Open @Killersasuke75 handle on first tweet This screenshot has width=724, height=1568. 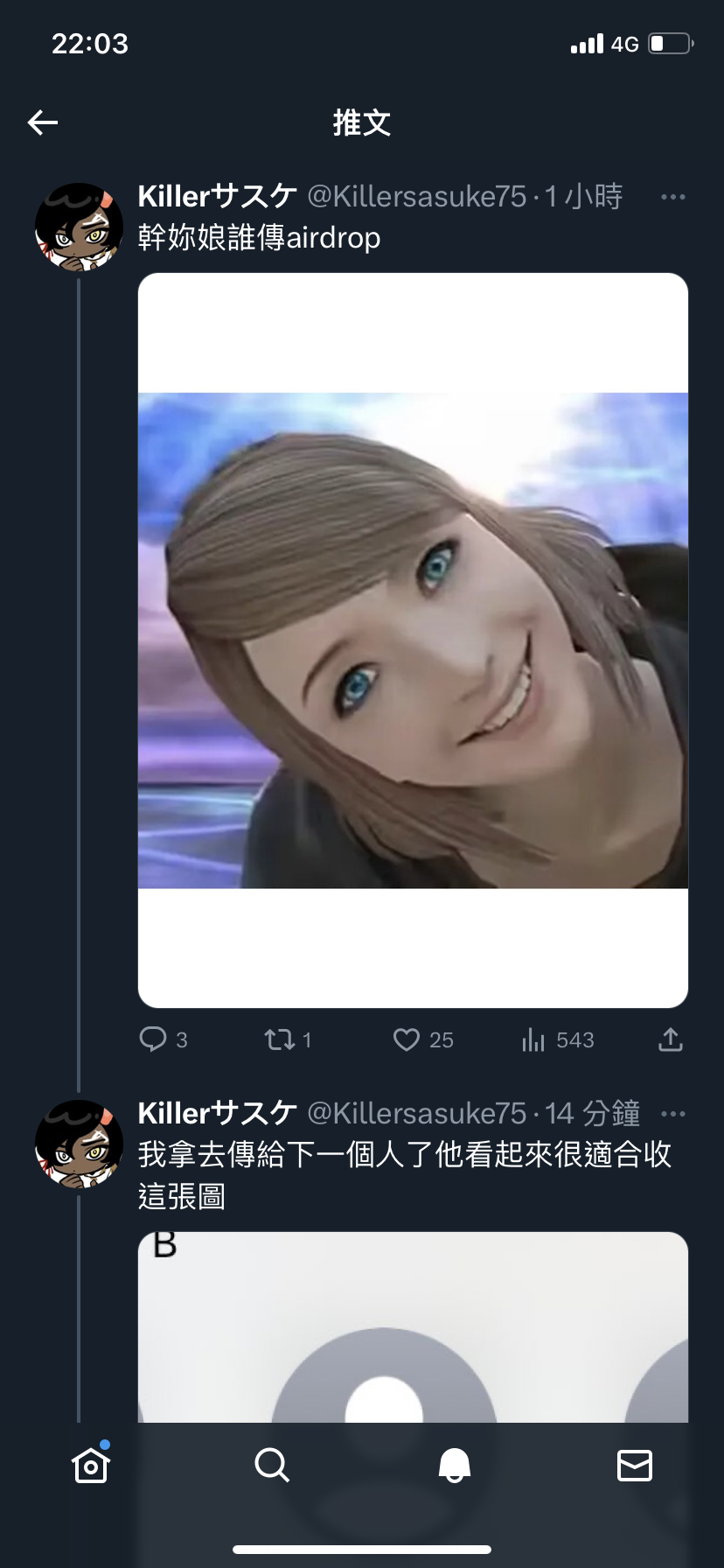[x=417, y=197]
